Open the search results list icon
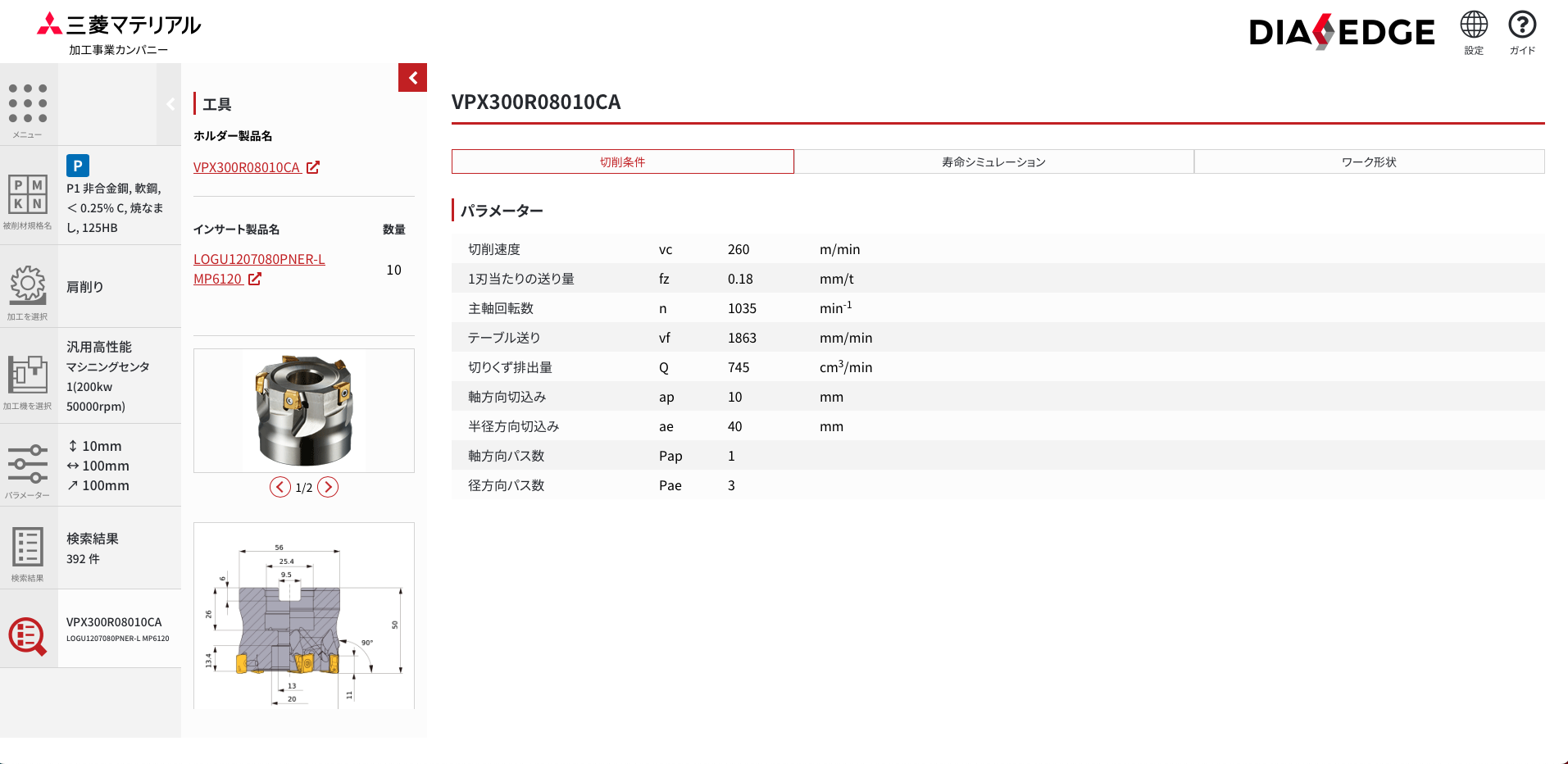Image resolution: width=1568 pixels, height=764 pixels. [28, 548]
